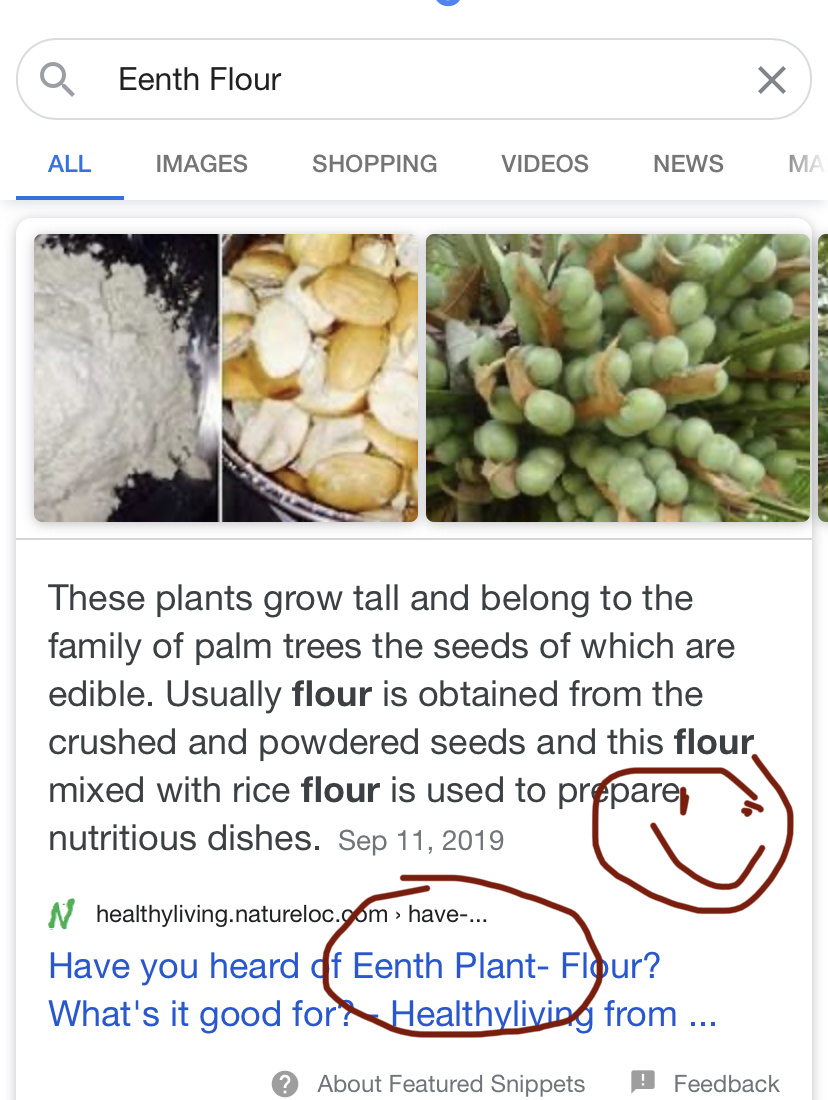Open About Featured Snippets
The height and width of the screenshot is (1100, 828).
[450, 1083]
